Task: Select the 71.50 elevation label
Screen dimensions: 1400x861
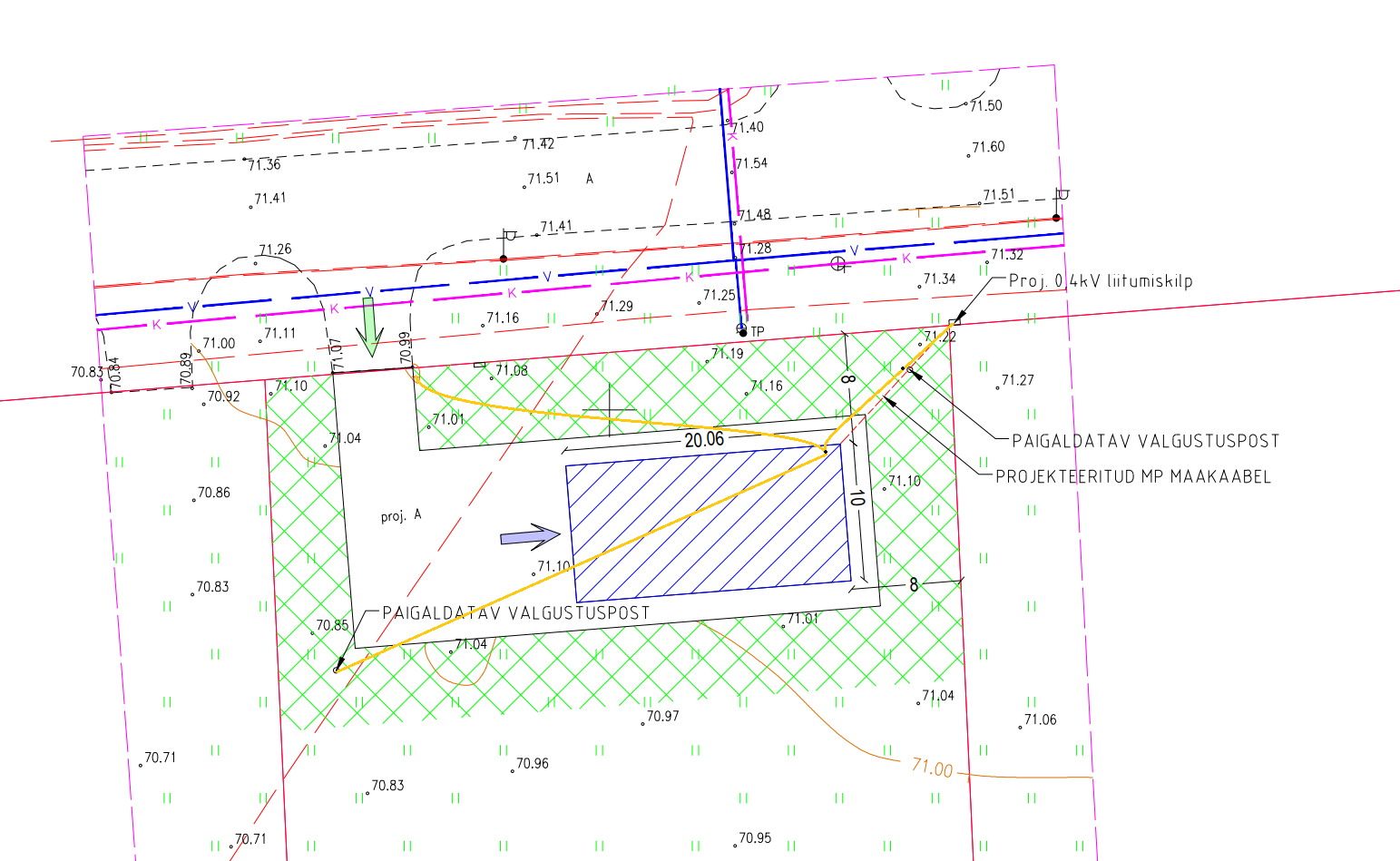Action: (x=985, y=105)
